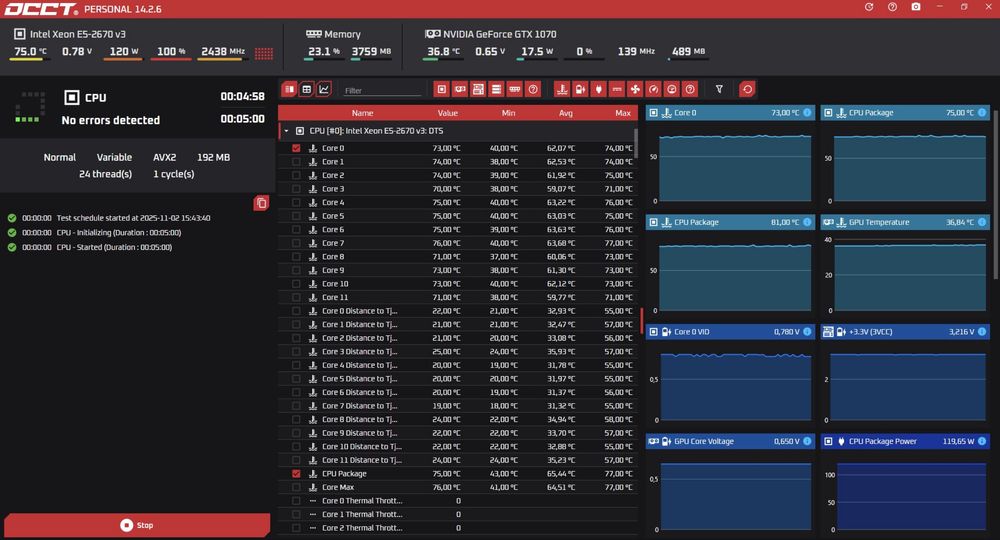Toggle GPU sensor filter icon

click(x=460, y=89)
